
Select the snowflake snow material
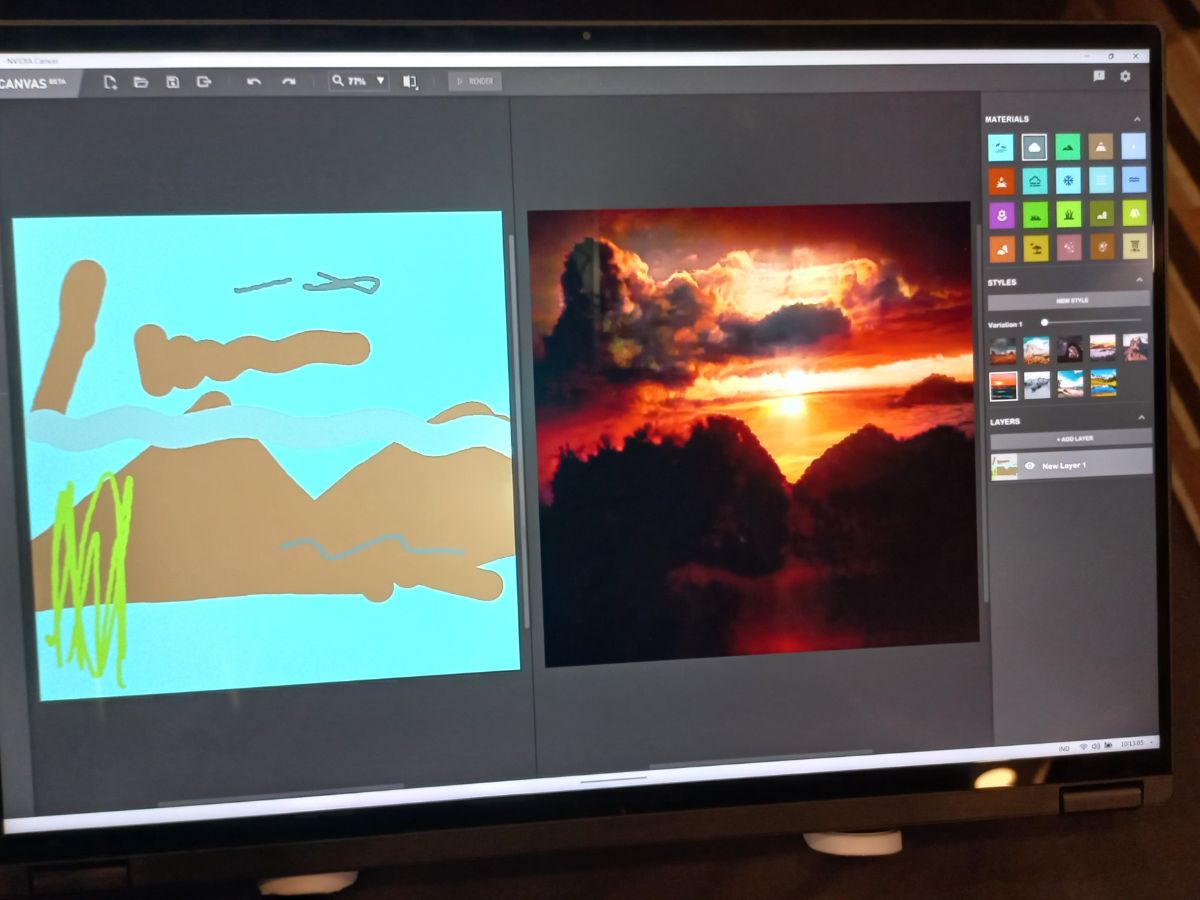(1068, 180)
